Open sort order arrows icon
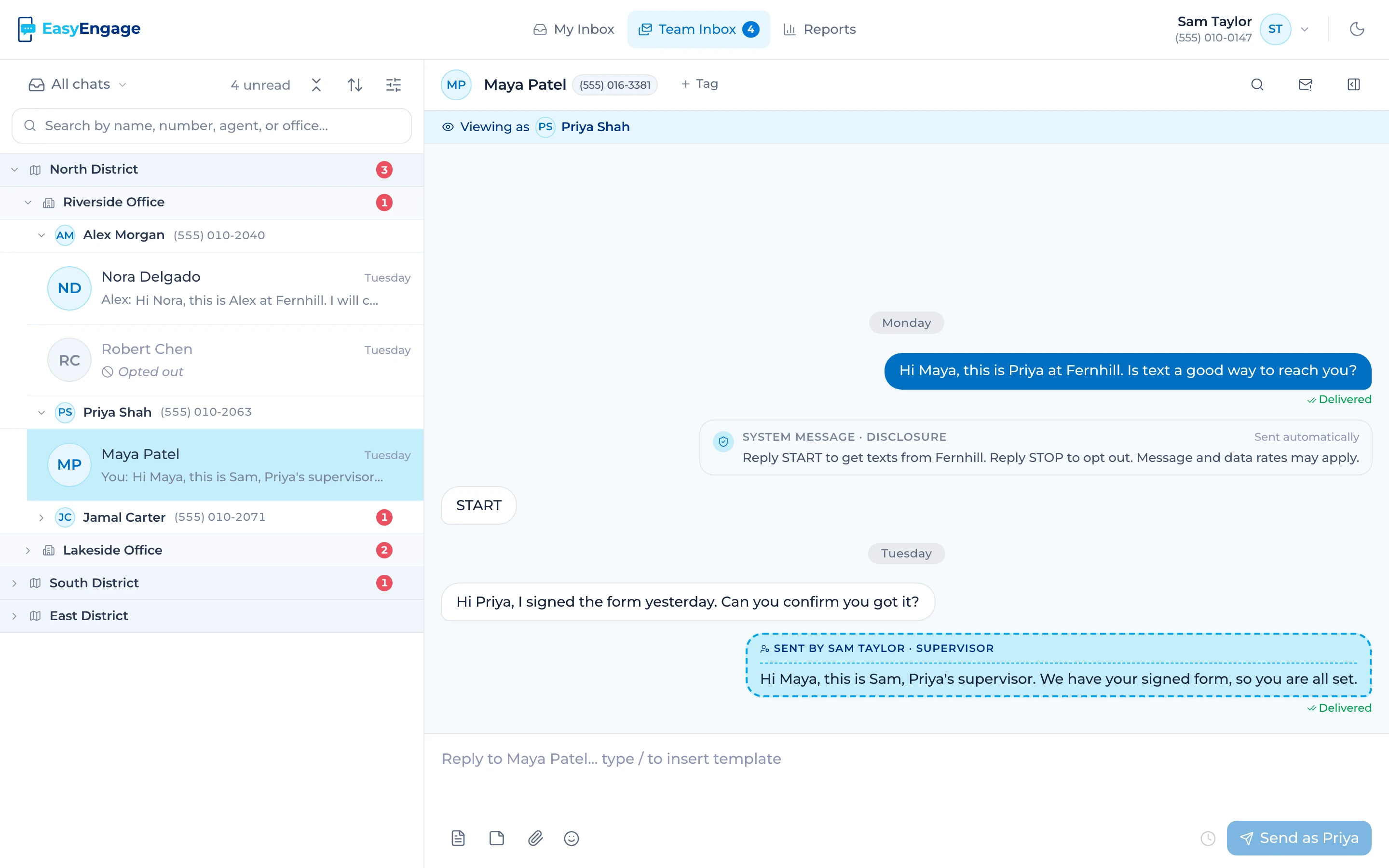Image resolution: width=1389 pixels, height=868 pixels. point(354,85)
